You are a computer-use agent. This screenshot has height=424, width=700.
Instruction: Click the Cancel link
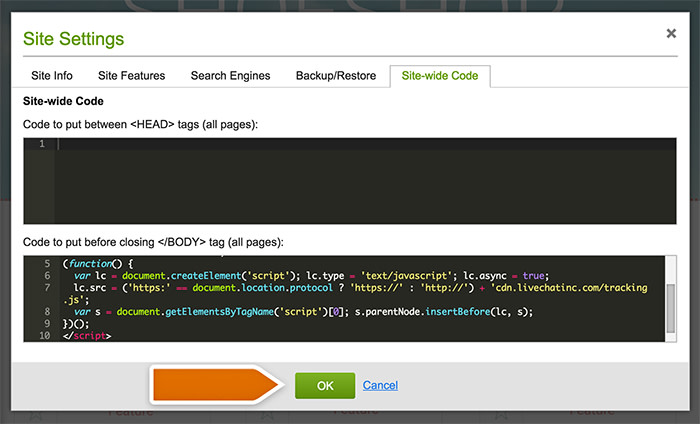(380, 385)
